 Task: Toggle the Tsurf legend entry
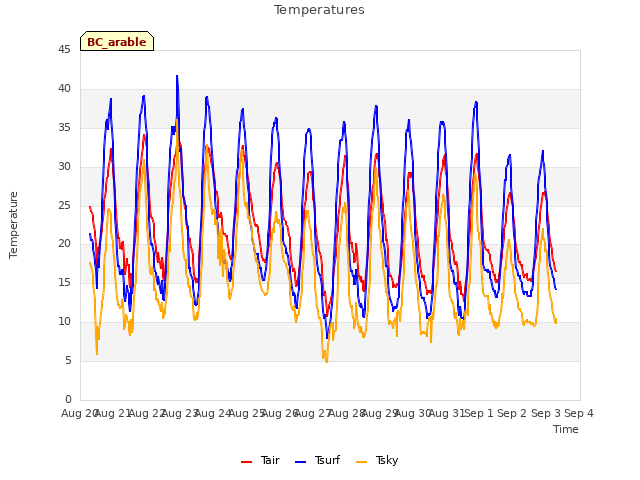pyautogui.click(x=317, y=460)
